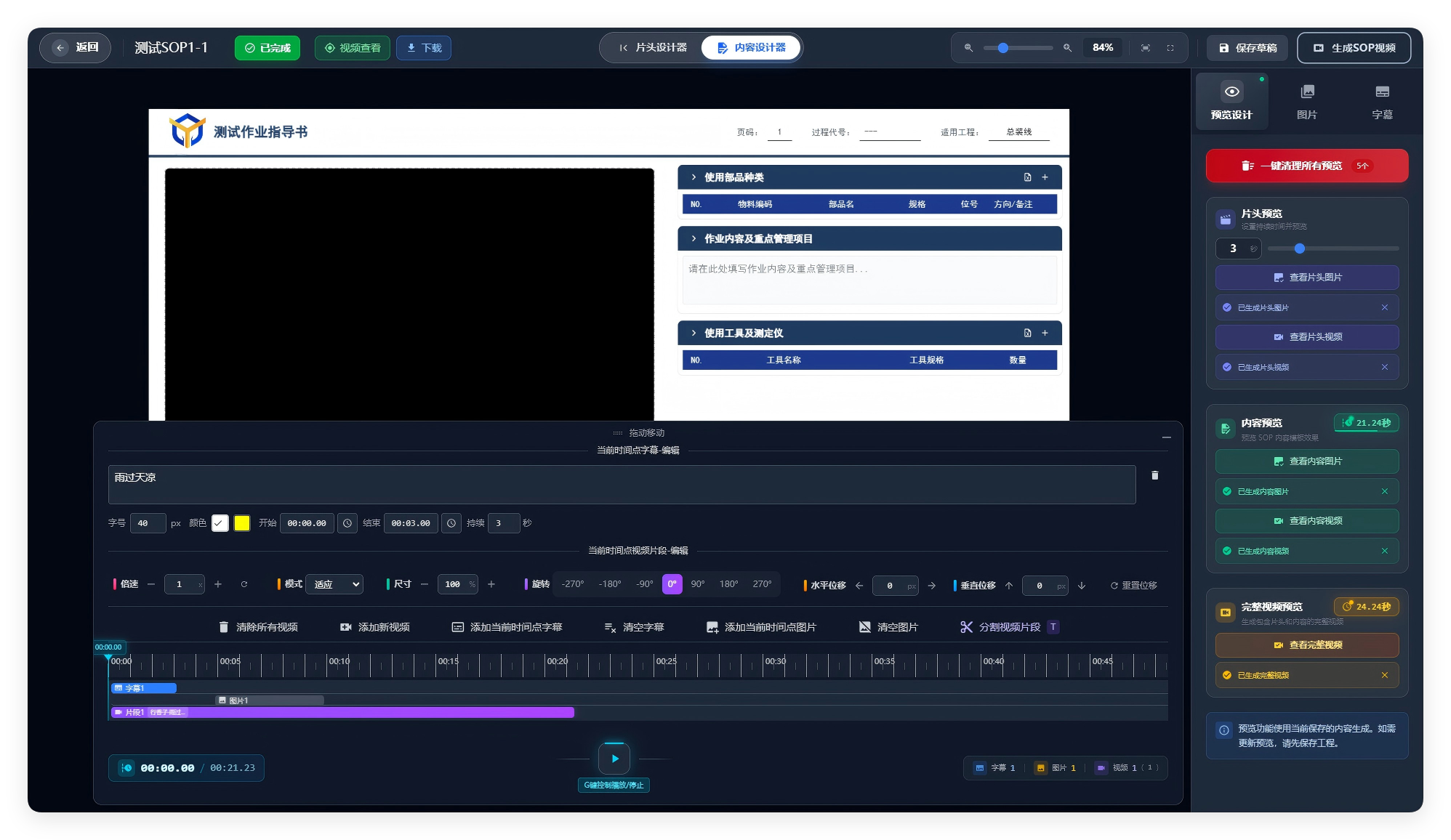This screenshot has width=1451, height=840.
Task: Open the 模式 dropdown showing 适应
Action: click(x=334, y=584)
